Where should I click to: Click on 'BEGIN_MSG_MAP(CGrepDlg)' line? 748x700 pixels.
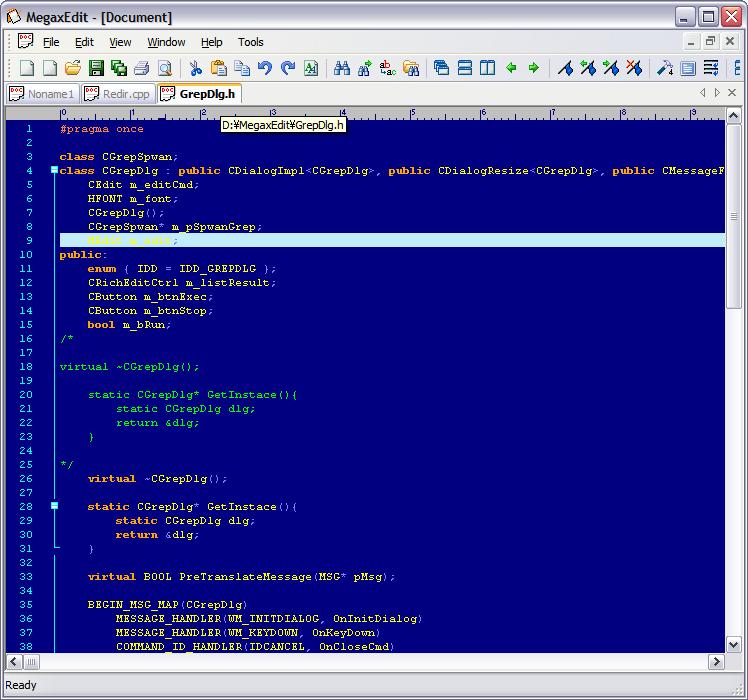click(167, 605)
